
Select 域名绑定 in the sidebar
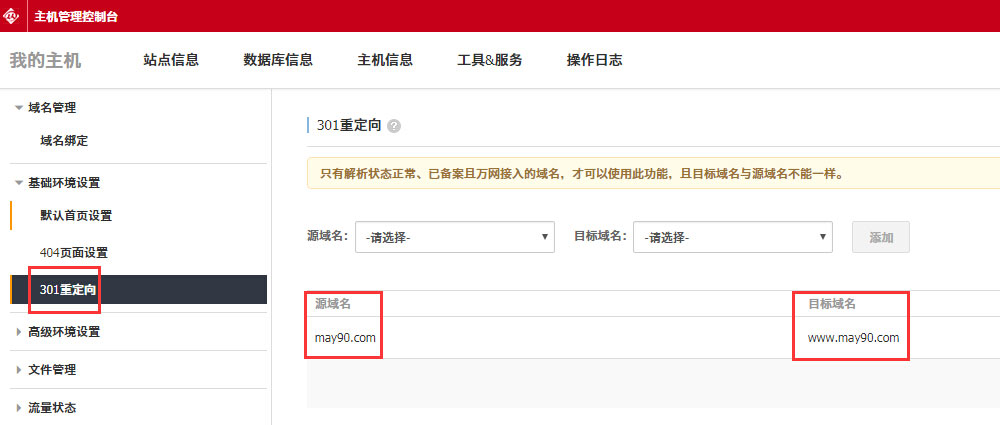tap(71, 141)
